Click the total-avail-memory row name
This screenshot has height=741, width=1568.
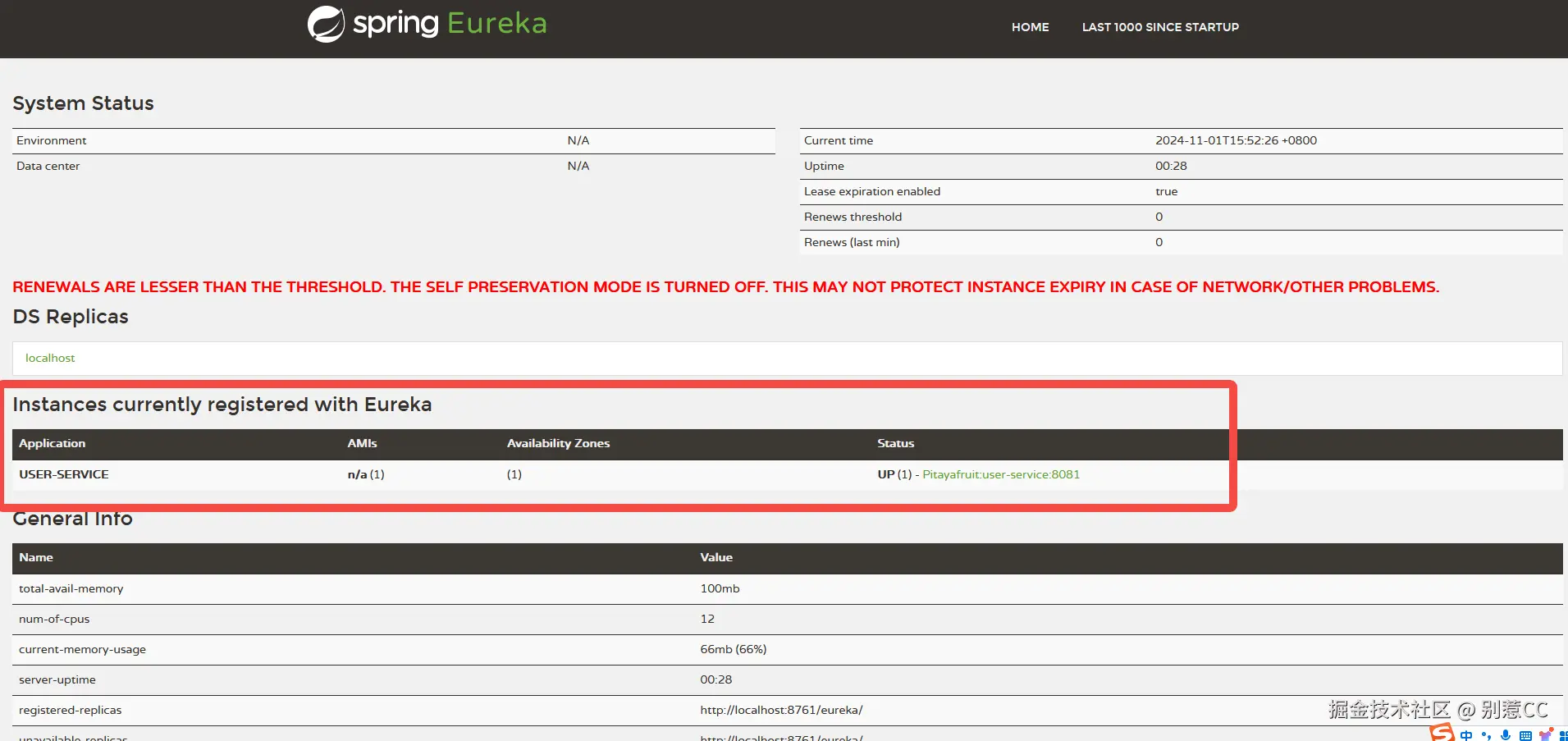[x=71, y=588]
